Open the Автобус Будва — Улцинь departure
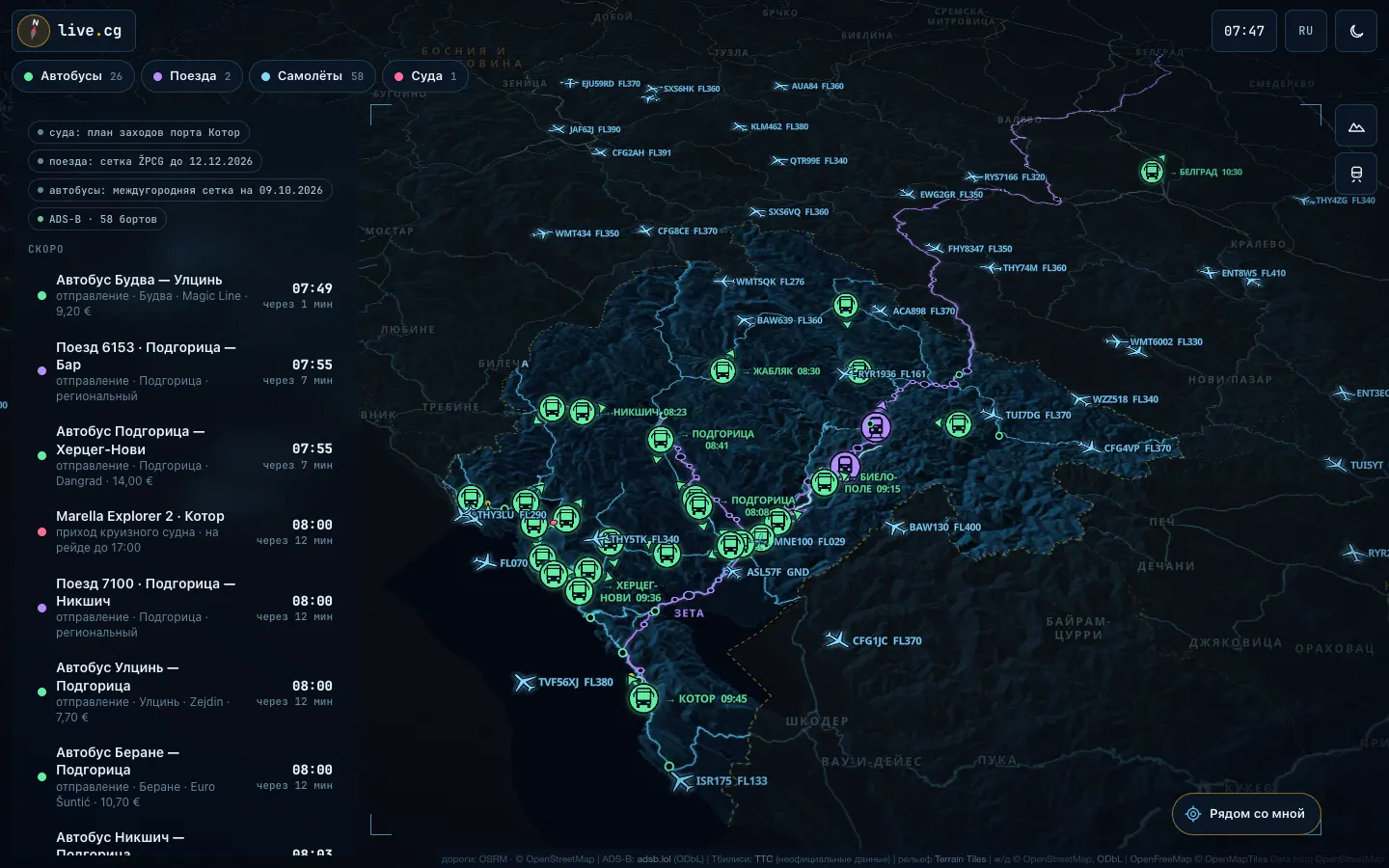This screenshot has height=868, width=1389. coord(183,295)
